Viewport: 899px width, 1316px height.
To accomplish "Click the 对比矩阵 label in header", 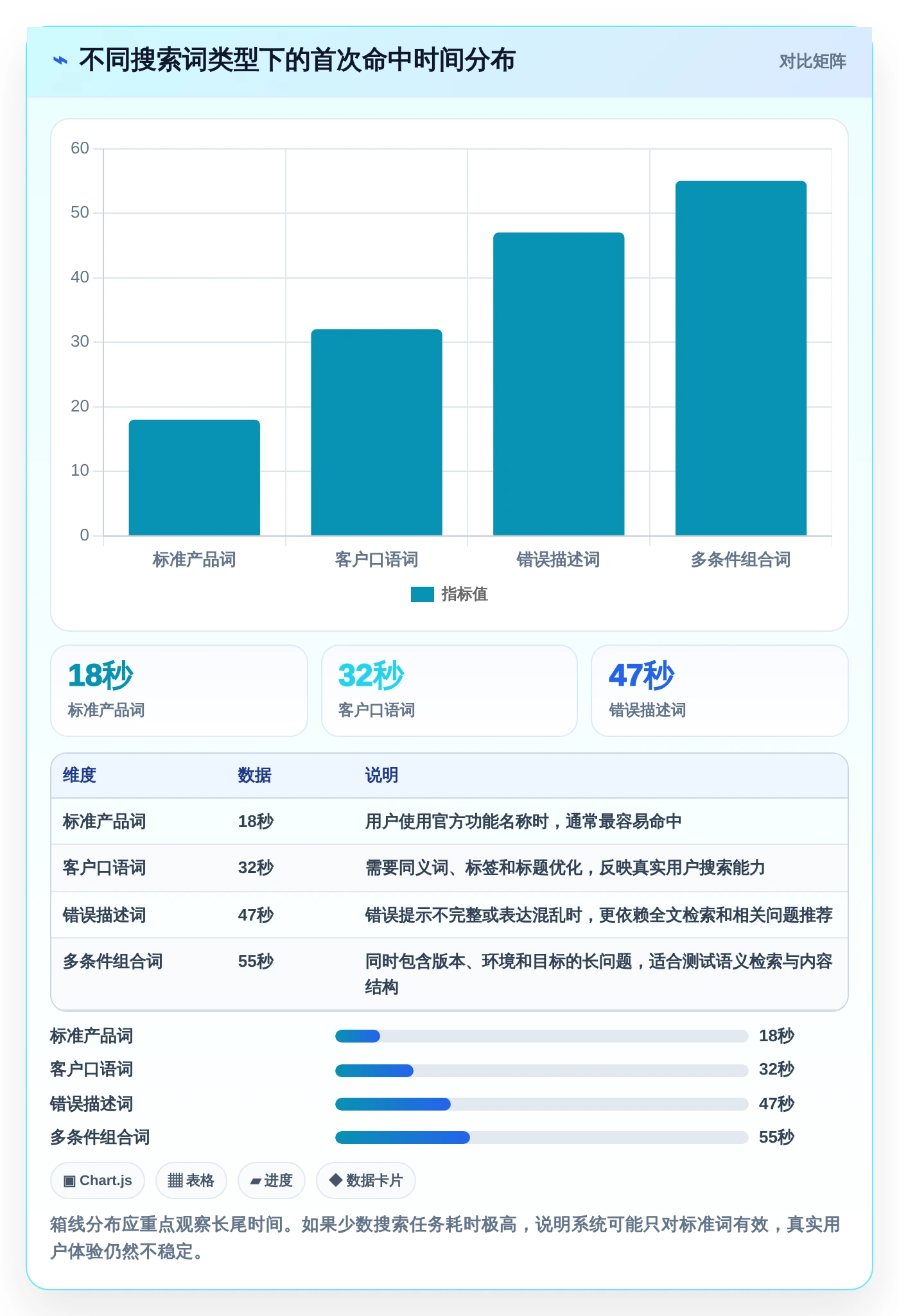I will [812, 62].
